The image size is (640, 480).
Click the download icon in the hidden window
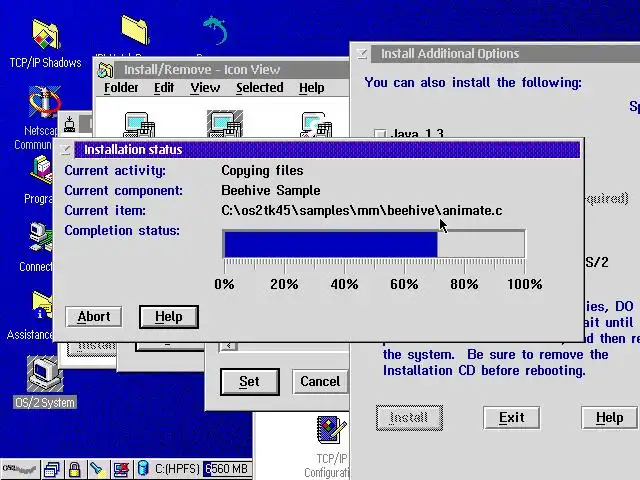[x=70, y=124]
